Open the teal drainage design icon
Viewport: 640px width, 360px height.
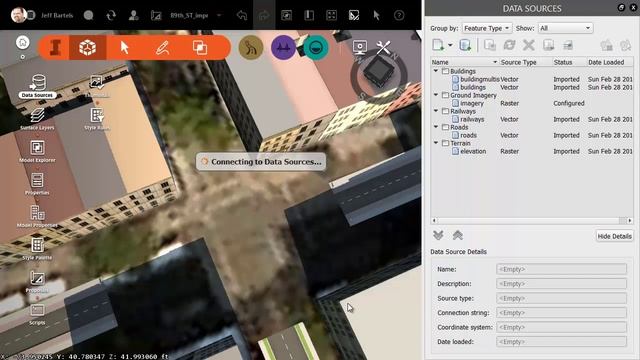pos(316,48)
